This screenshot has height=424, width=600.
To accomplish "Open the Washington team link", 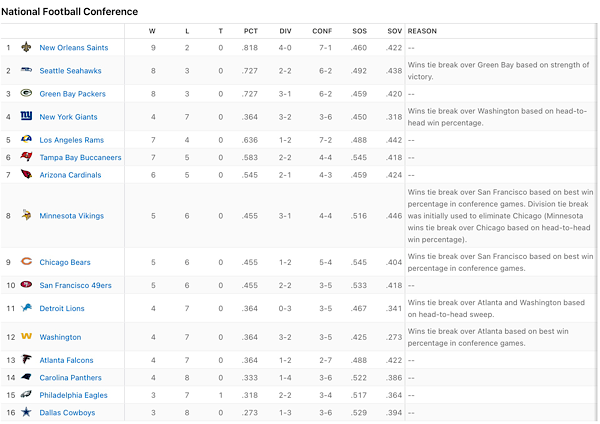I will [x=60, y=337].
